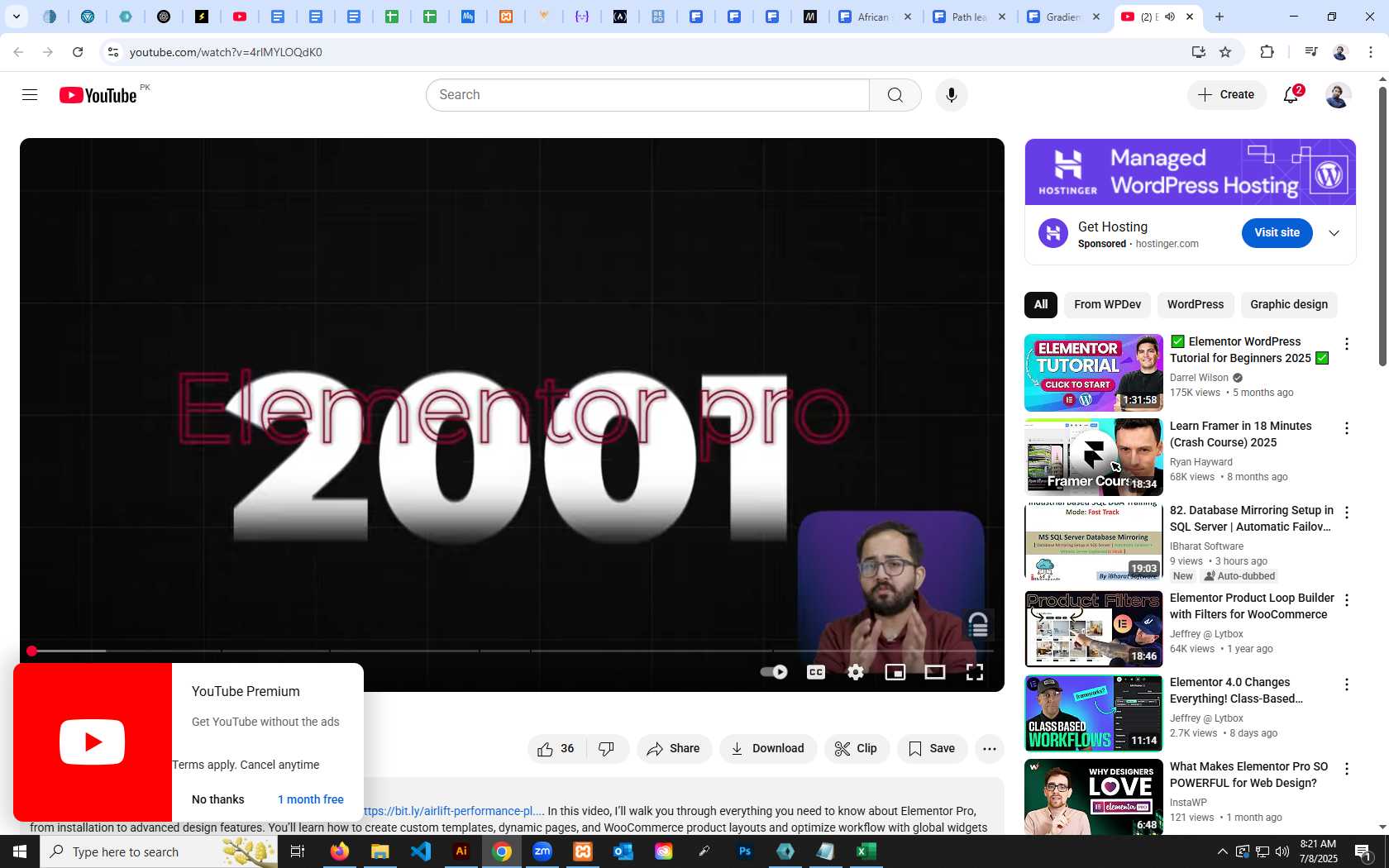Open the airlift performance bit.ly link

[454, 811]
